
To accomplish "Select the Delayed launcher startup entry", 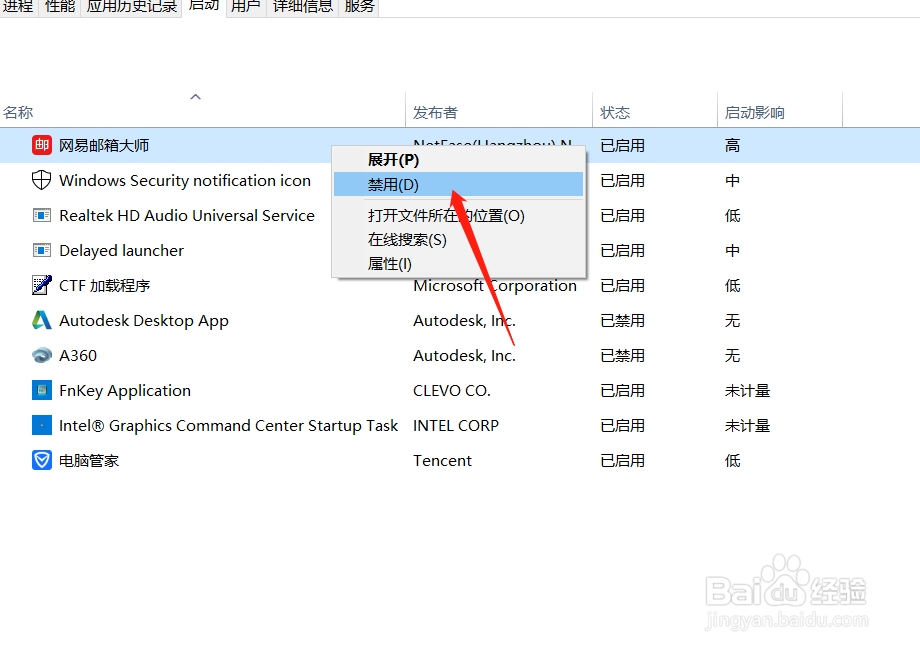I will tap(120, 250).
